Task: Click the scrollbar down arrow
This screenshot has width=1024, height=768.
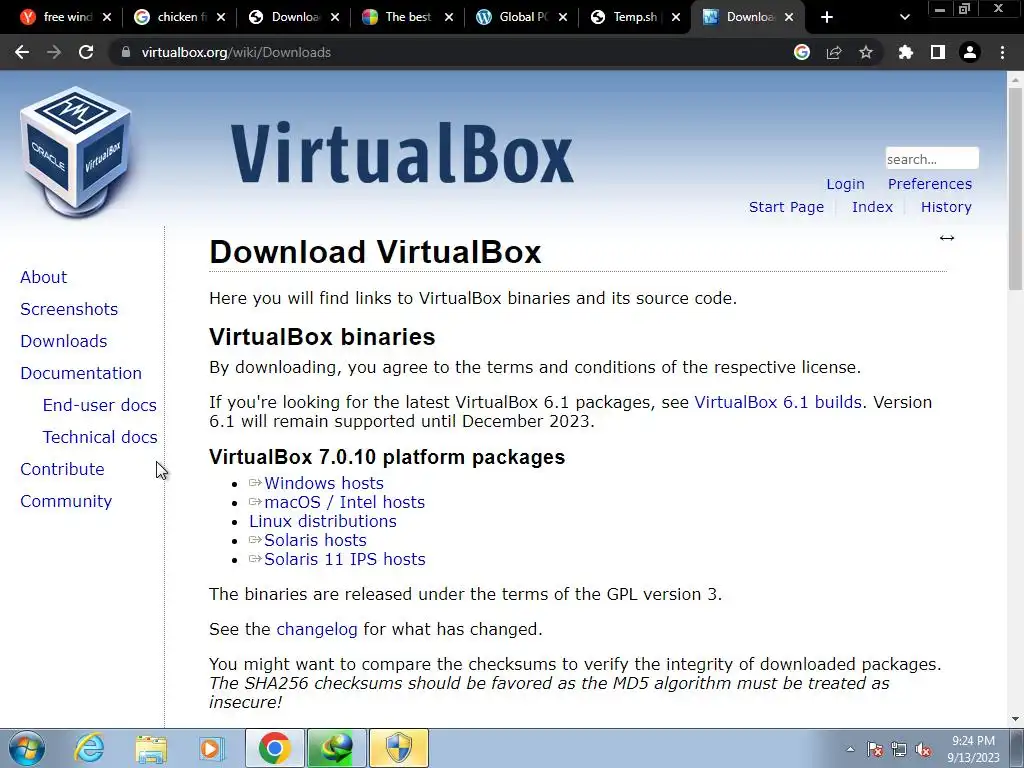Action: 1015,720
